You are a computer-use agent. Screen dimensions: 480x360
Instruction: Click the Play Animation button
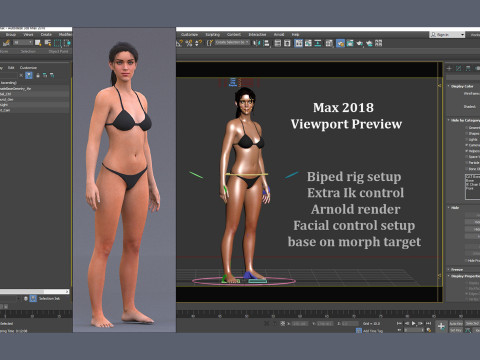click(413, 323)
